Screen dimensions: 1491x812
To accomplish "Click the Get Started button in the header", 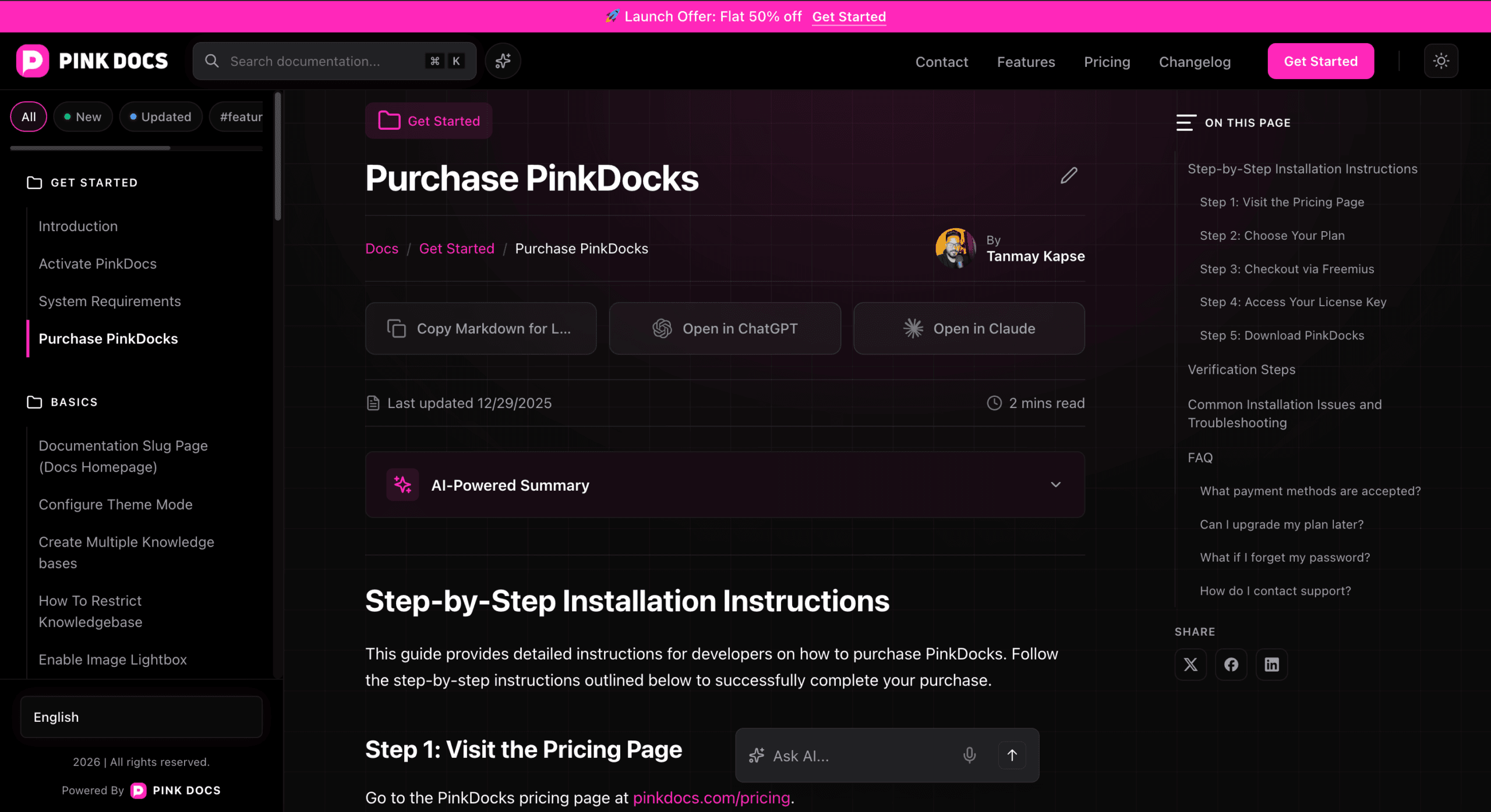I will pyautogui.click(x=1320, y=61).
